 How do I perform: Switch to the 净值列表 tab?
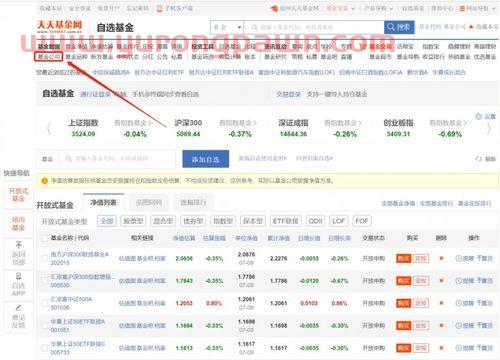click(x=103, y=202)
